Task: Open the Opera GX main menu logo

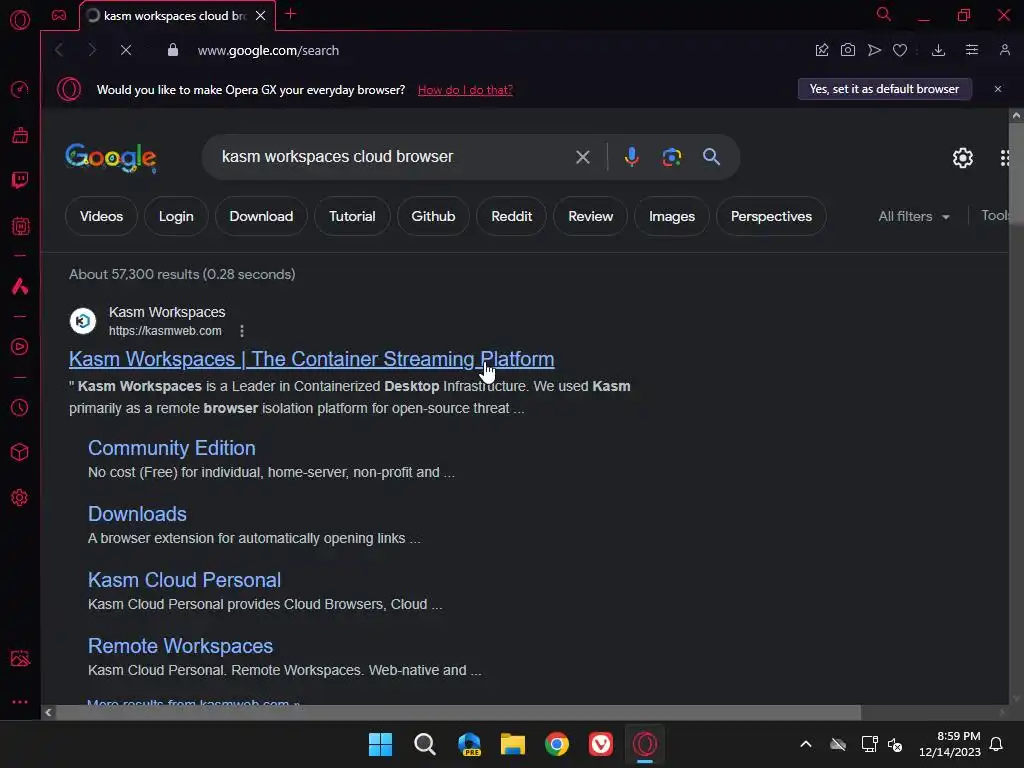Action: [x=20, y=20]
